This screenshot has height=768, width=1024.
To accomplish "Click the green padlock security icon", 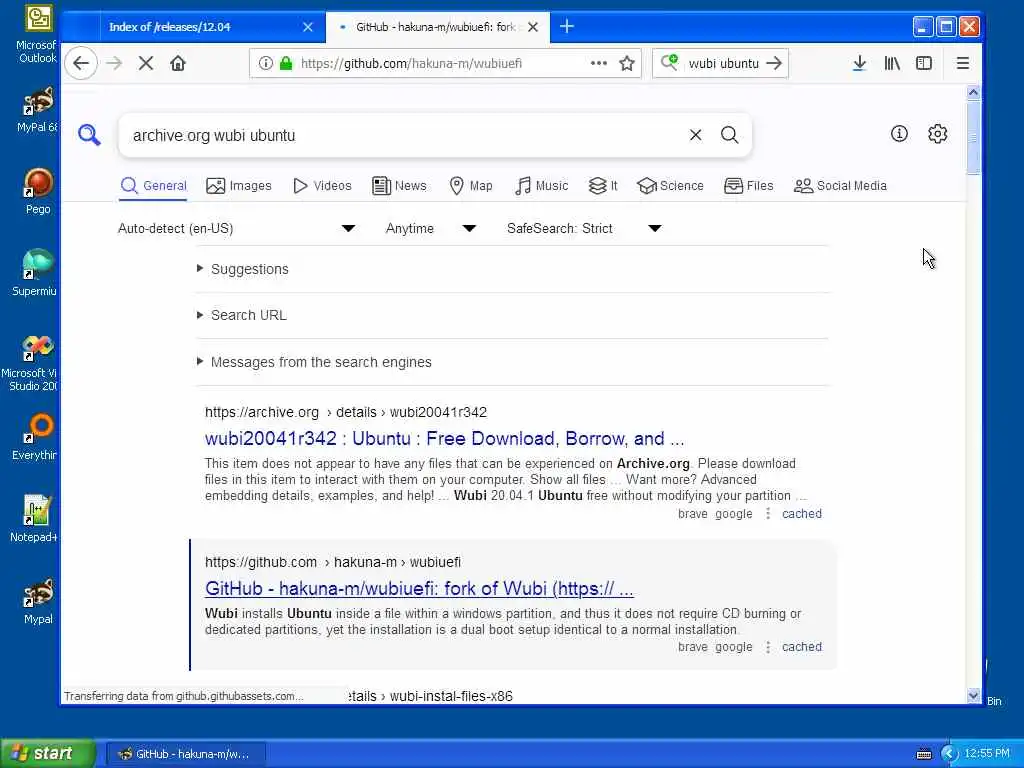I will coord(285,63).
